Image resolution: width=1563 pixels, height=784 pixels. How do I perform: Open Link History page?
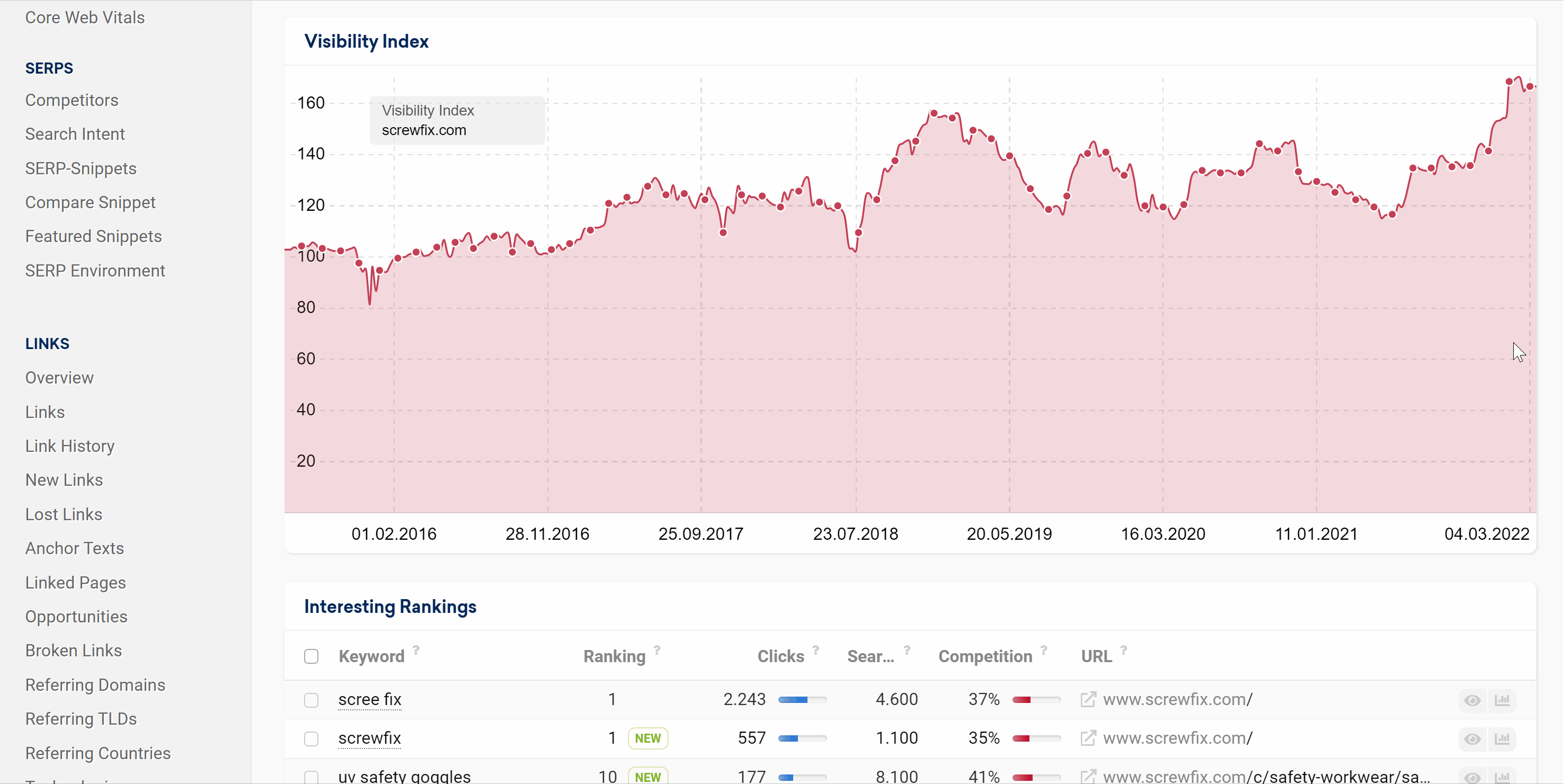click(70, 446)
